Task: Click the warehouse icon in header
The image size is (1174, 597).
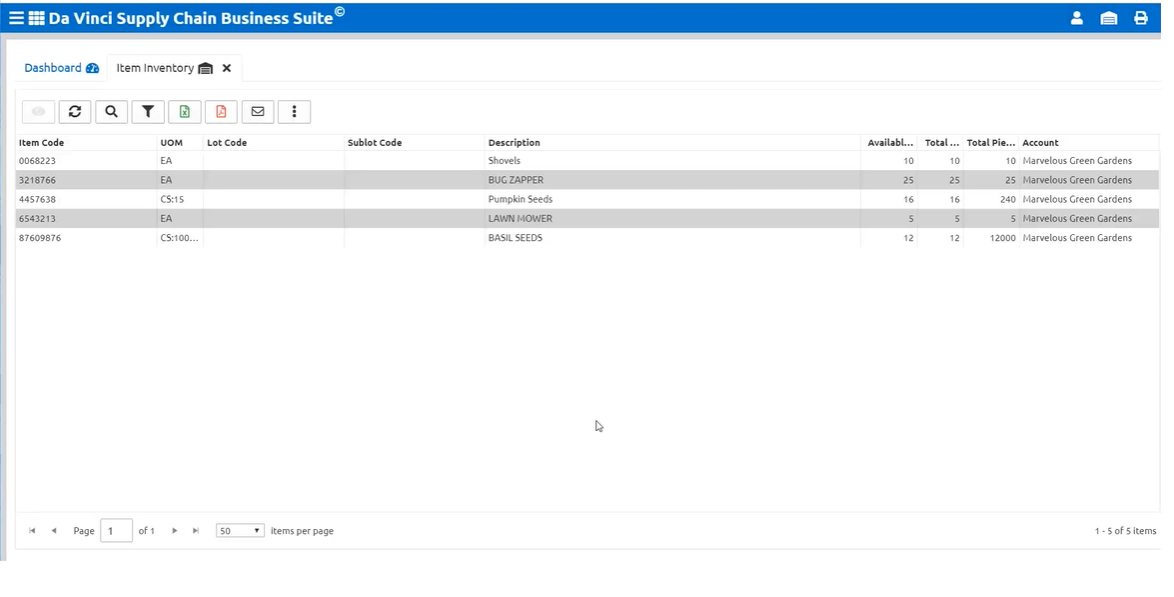Action: click(1109, 18)
